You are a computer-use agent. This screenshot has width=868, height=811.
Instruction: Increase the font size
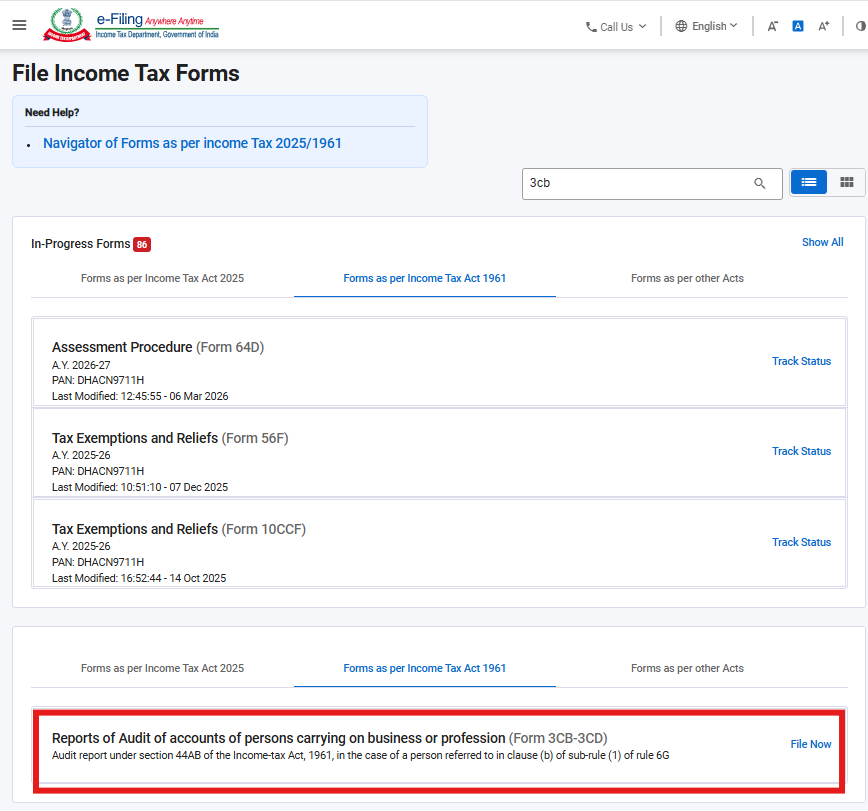pos(823,26)
